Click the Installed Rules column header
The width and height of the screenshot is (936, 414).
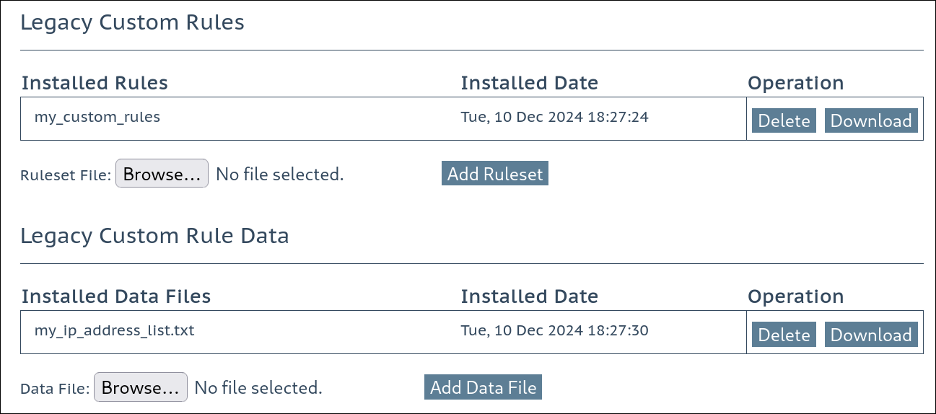[x=95, y=83]
